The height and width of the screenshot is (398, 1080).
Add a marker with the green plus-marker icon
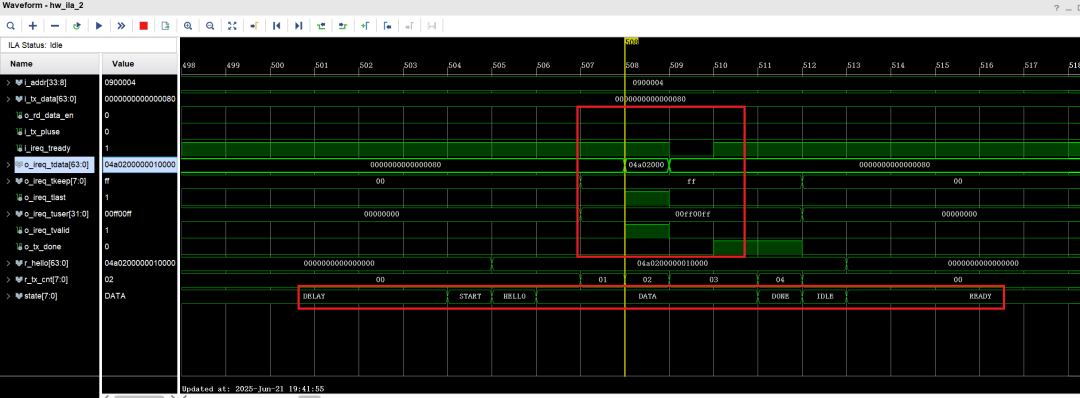365,25
